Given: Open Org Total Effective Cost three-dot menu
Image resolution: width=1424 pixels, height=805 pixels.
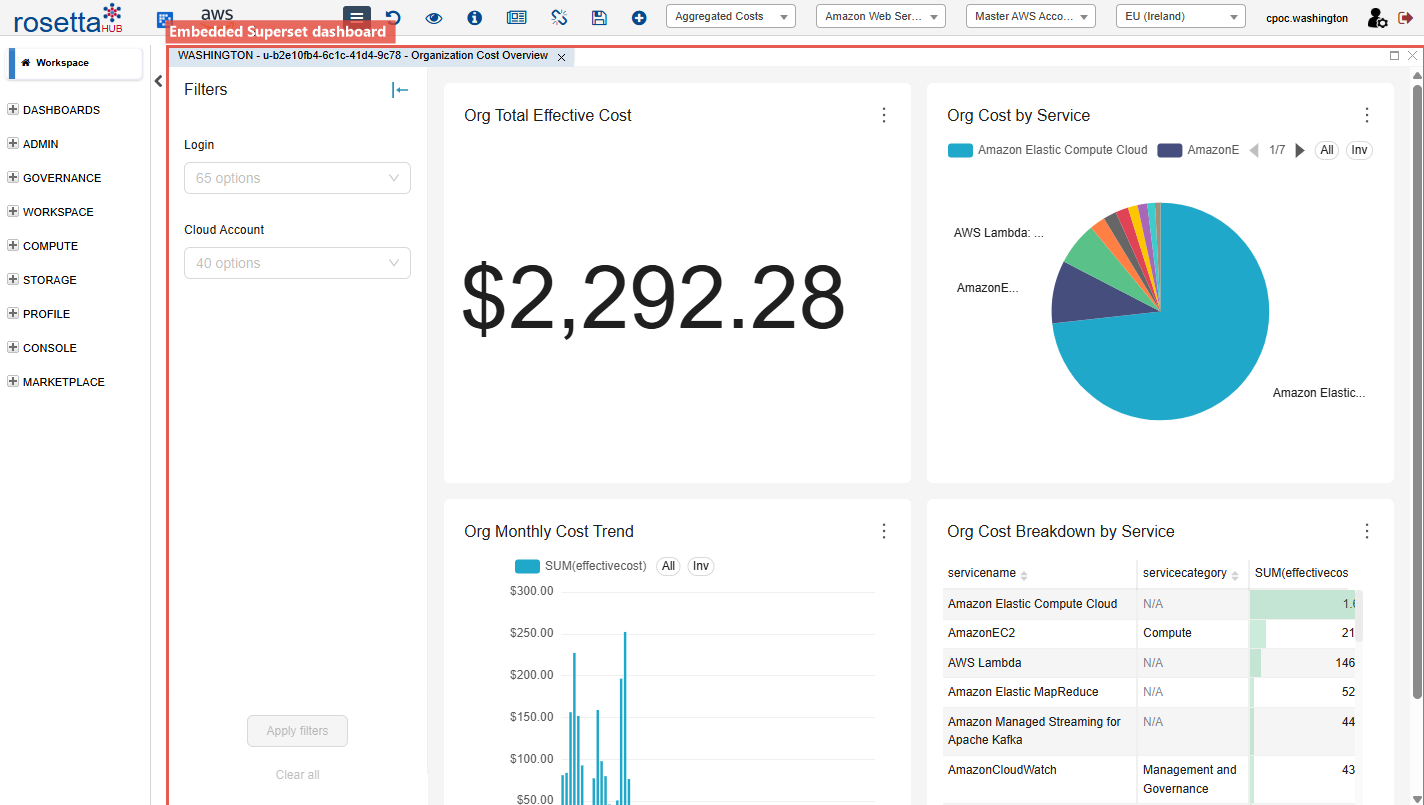Looking at the screenshot, I should [x=883, y=115].
